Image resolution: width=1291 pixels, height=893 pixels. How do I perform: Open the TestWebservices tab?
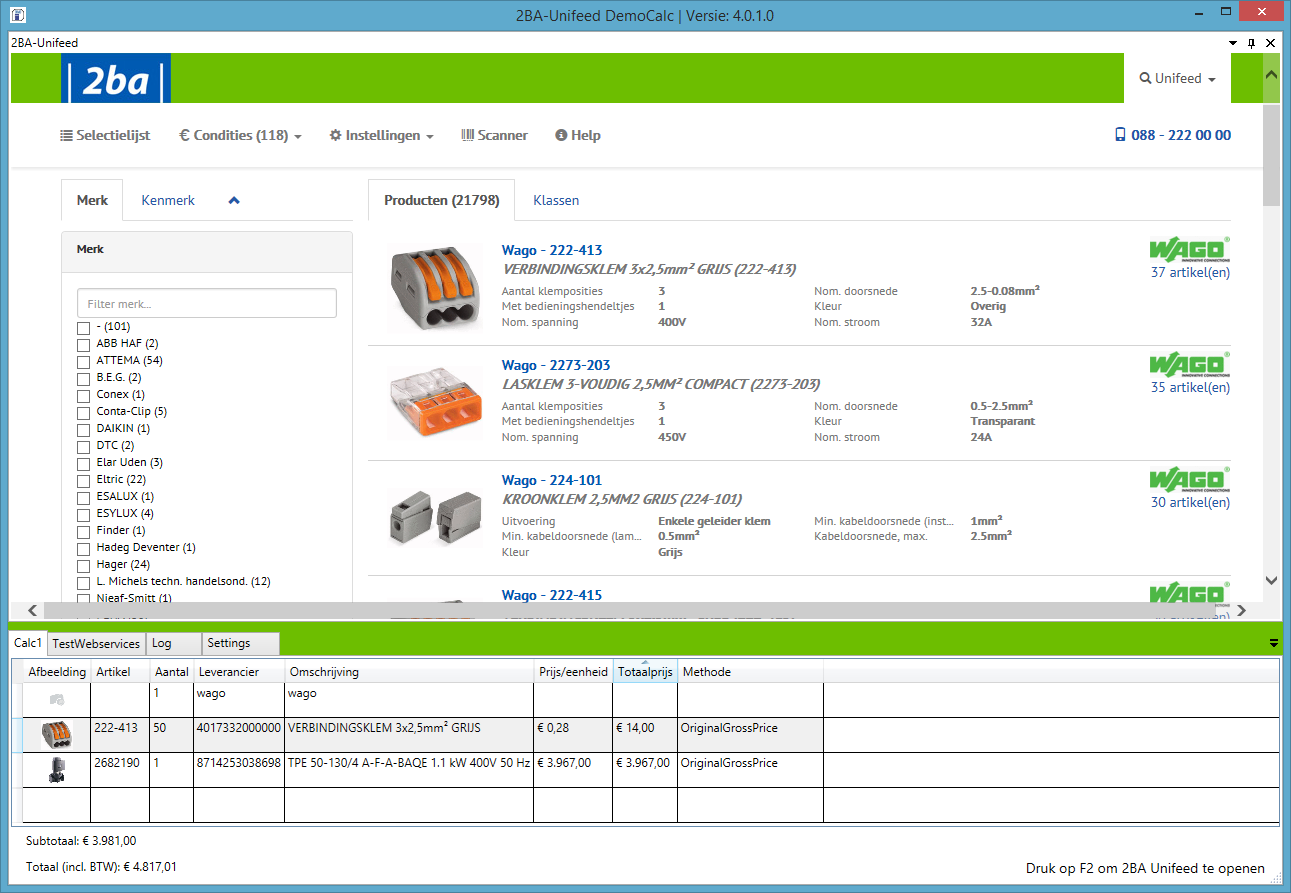(x=96, y=643)
